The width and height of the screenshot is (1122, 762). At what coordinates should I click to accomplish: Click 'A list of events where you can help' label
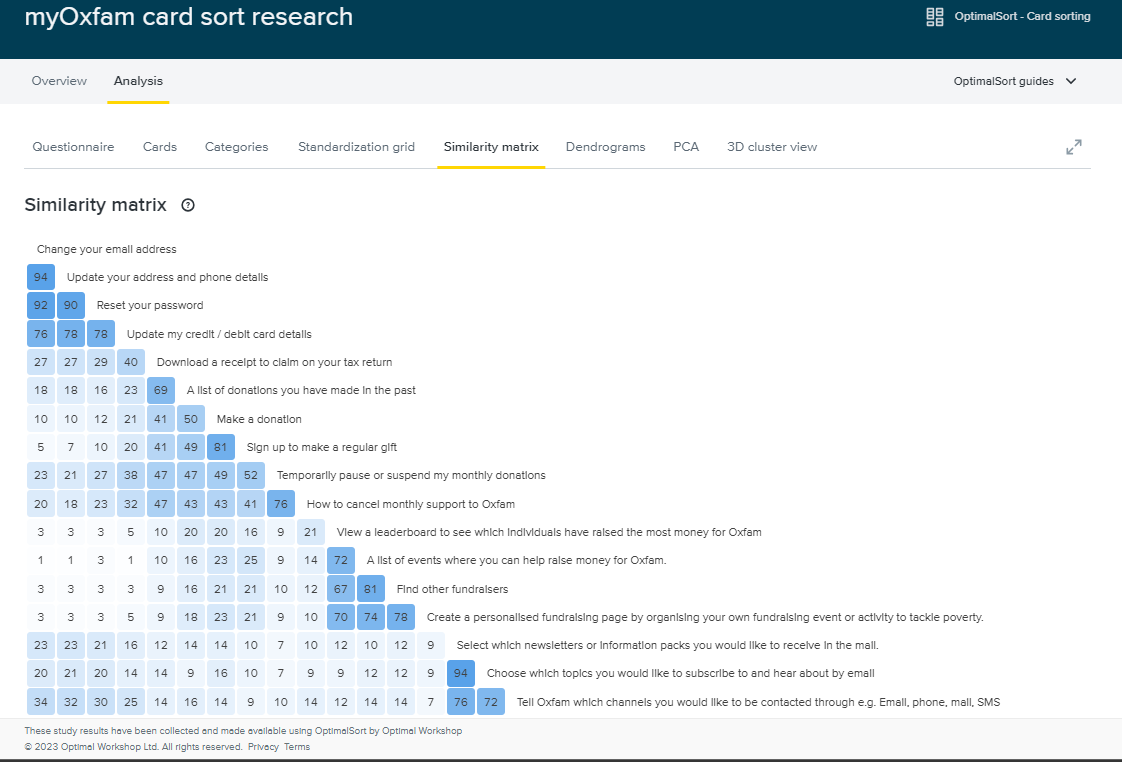[x=517, y=560]
